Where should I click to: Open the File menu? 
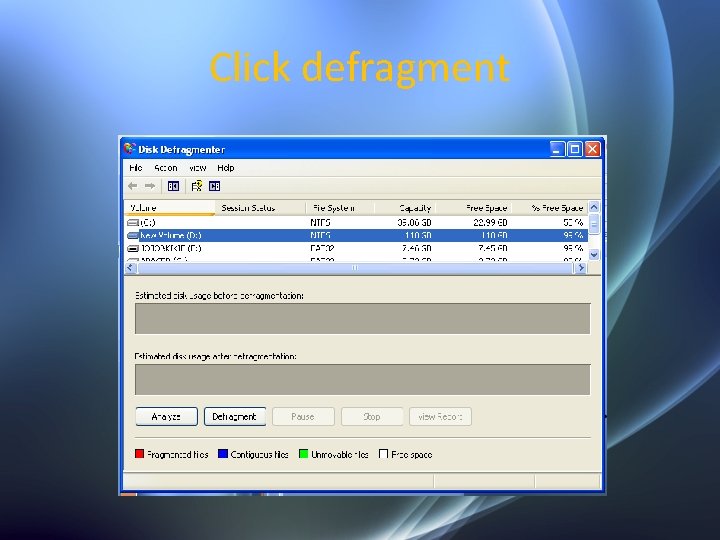[x=135, y=168]
